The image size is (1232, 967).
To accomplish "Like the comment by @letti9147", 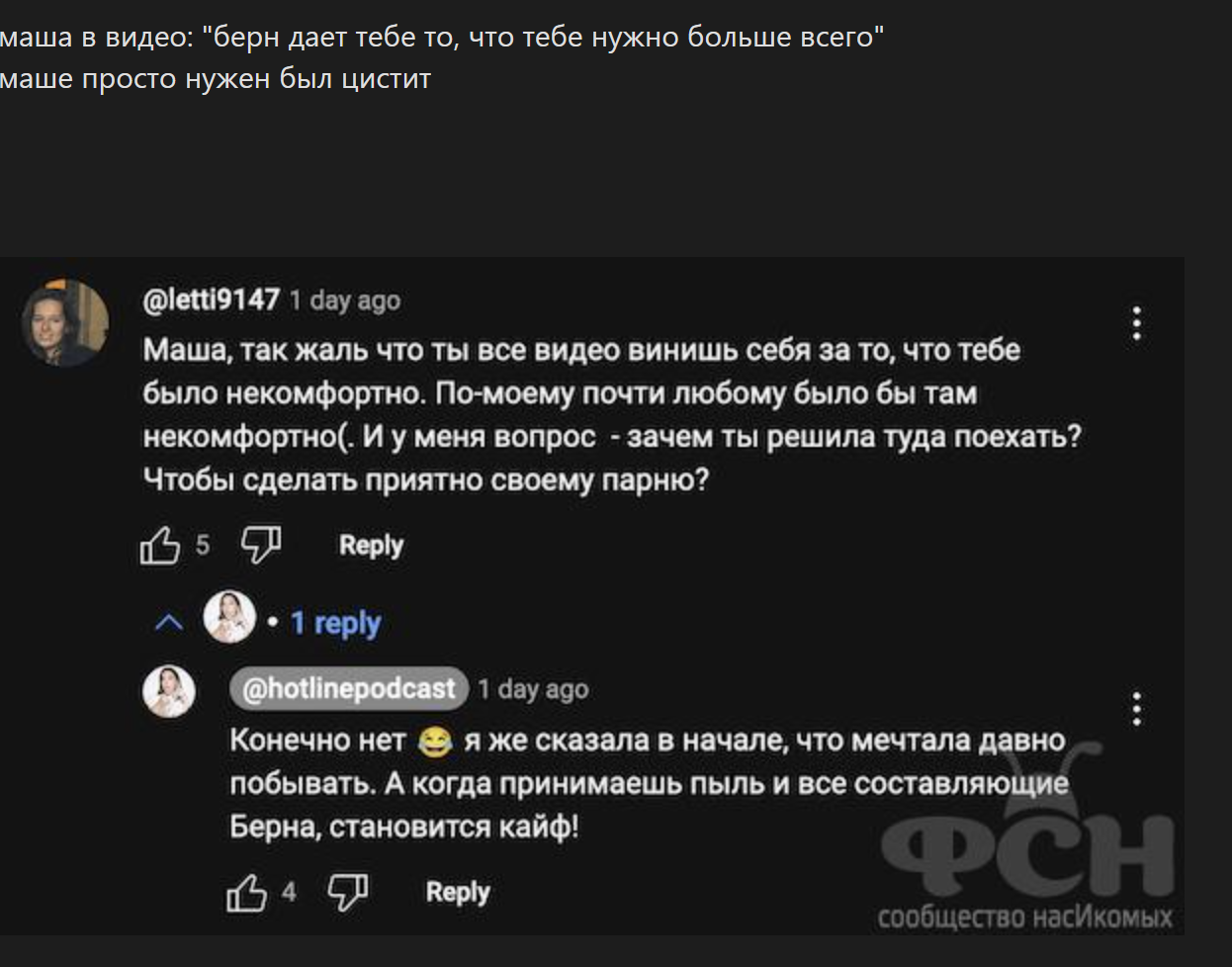I will (x=160, y=545).
